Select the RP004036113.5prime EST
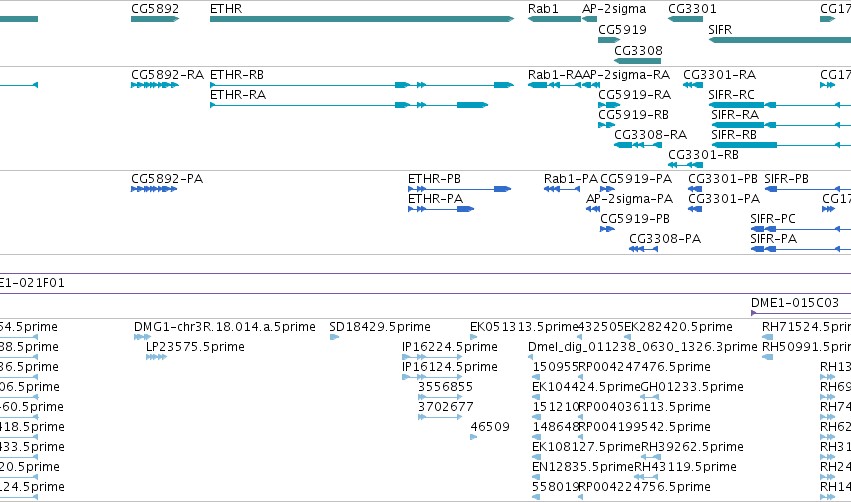The height and width of the screenshot is (502, 851). coord(580,417)
